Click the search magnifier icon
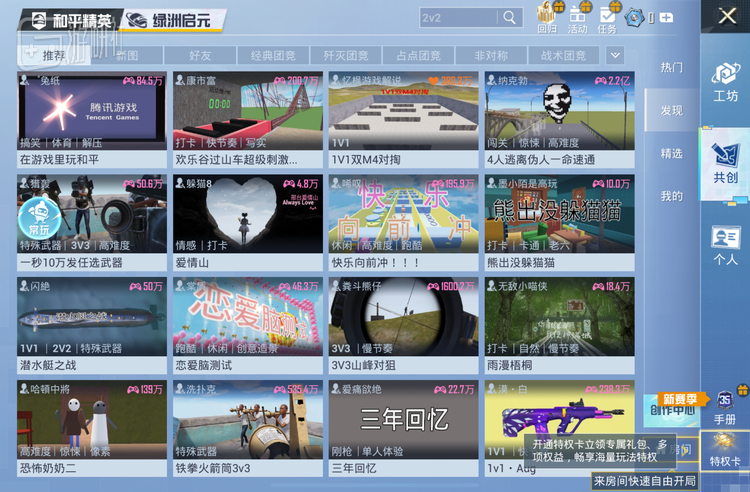The image size is (750, 492). (x=510, y=18)
